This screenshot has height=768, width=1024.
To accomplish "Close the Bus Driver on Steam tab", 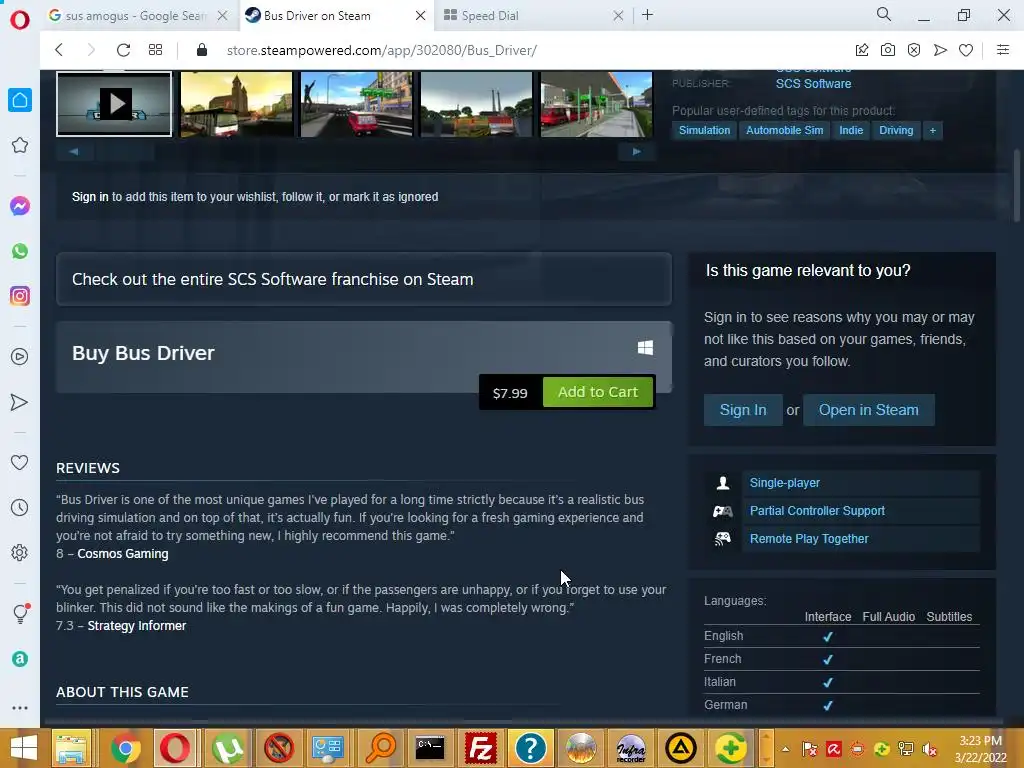I will coord(421,16).
